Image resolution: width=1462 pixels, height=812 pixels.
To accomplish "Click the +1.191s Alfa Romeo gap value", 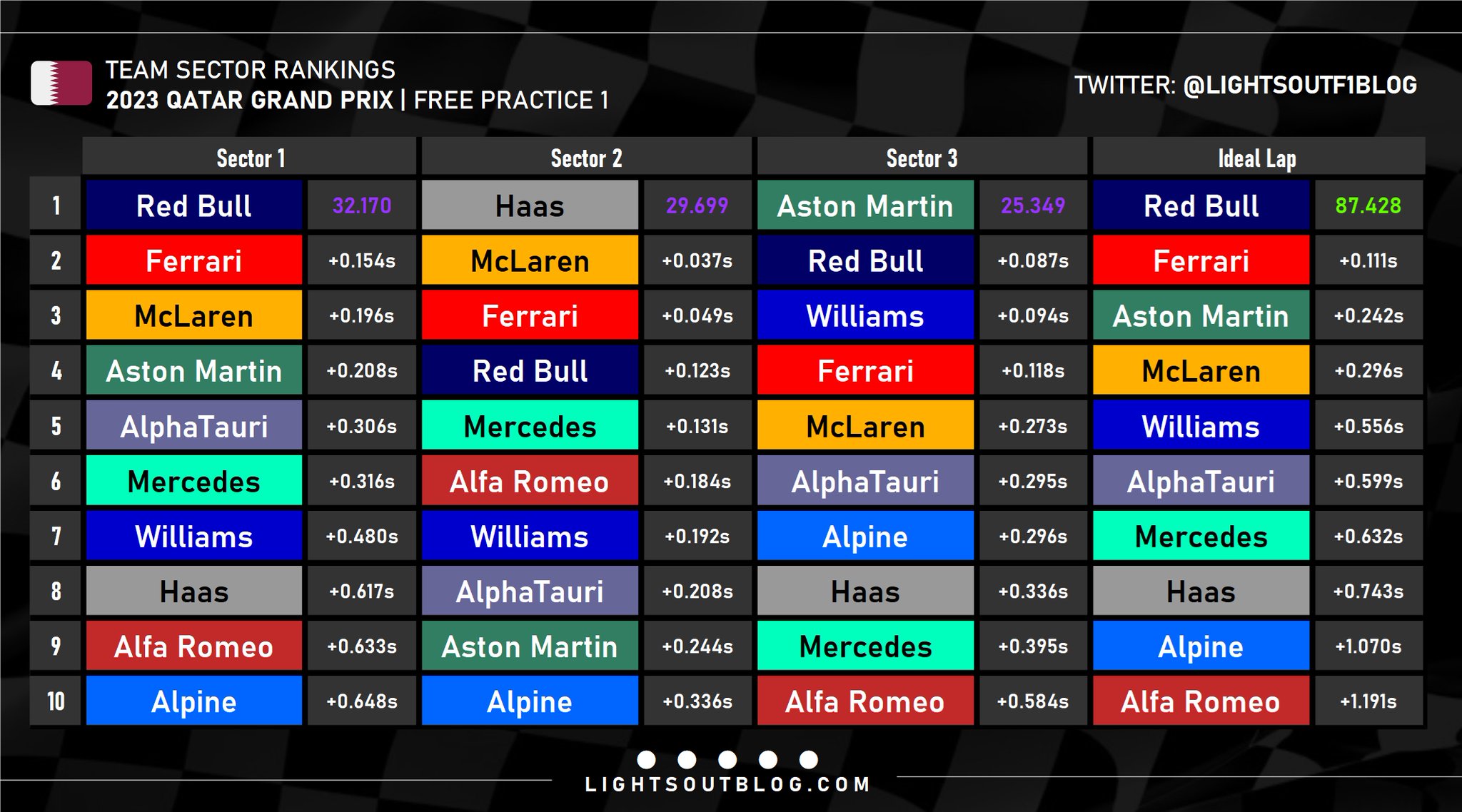I will point(1368,701).
